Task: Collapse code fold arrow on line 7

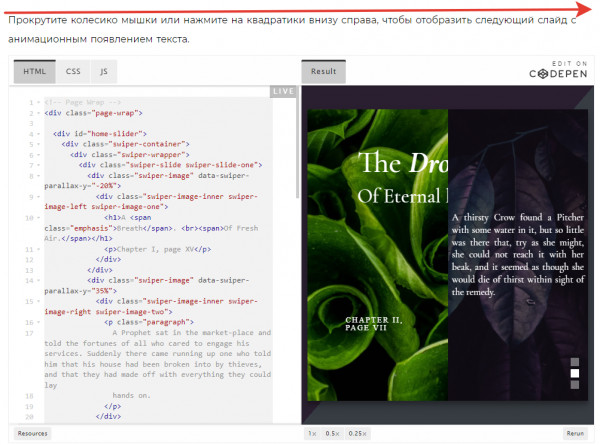Action: (38, 165)
